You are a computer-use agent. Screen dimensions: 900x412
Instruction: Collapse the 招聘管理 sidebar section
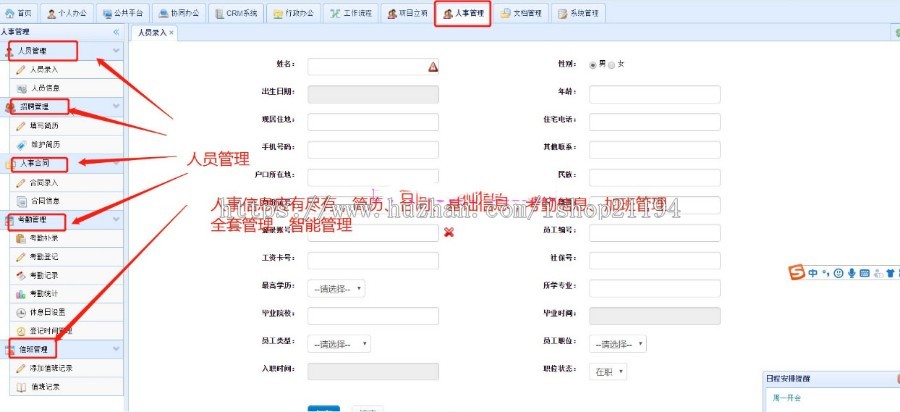click(117, 106)
